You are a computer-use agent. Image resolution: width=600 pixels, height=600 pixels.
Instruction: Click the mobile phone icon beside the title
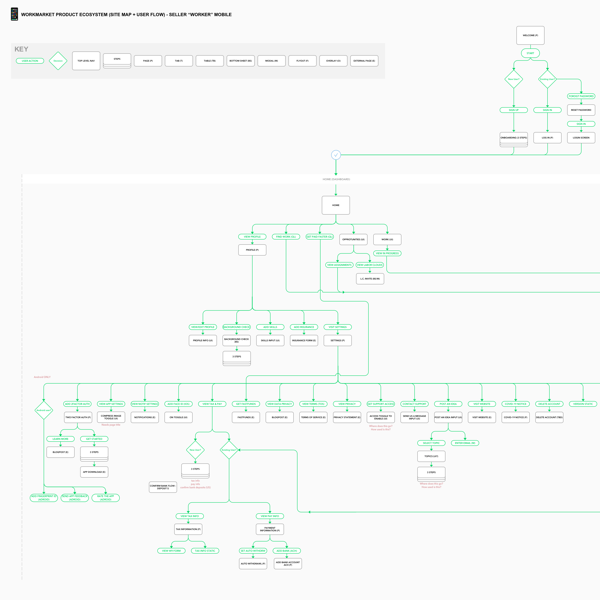point(14,14)
